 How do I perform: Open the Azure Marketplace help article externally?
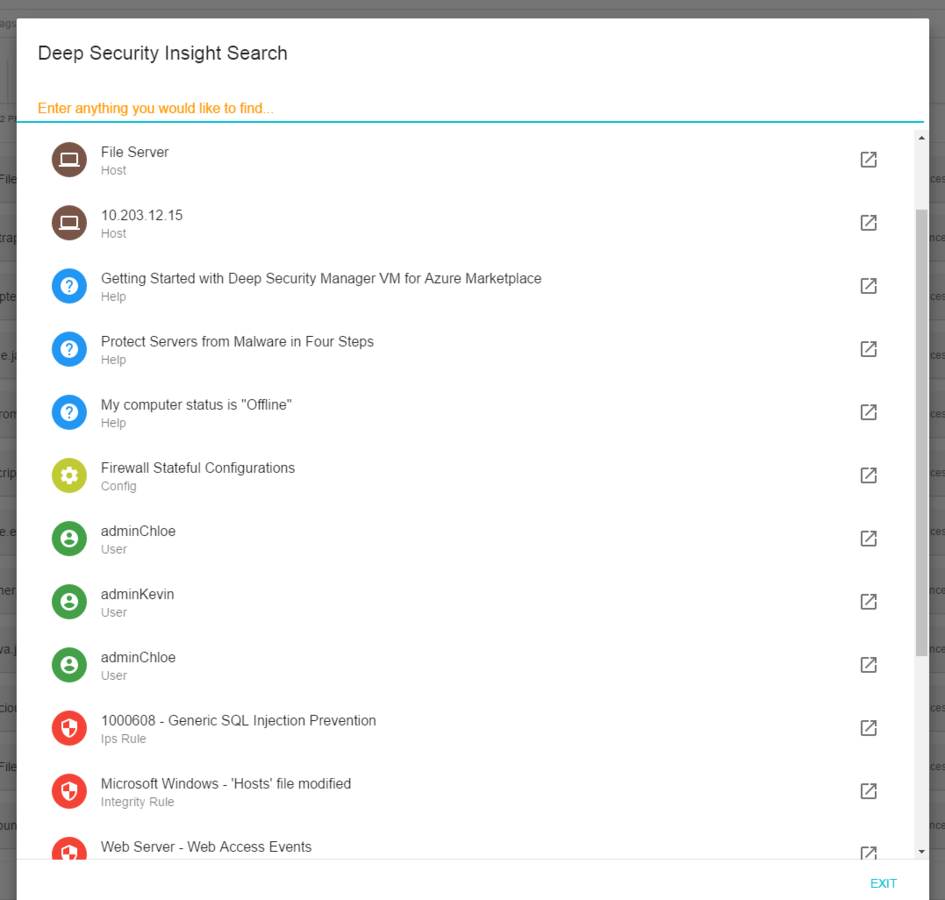pyautogui.click(x=868, y=286)
